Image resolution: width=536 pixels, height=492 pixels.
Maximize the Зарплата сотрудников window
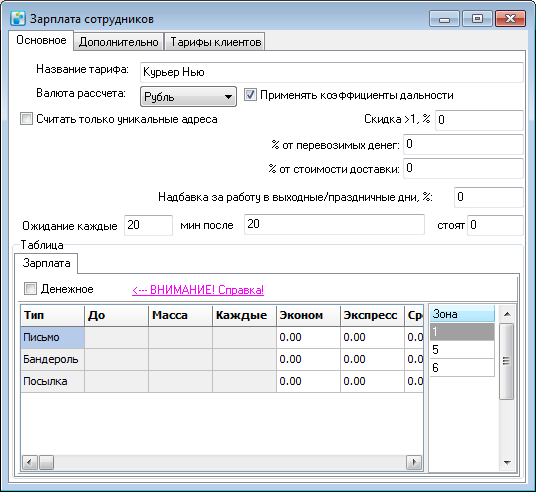(478, 18)
